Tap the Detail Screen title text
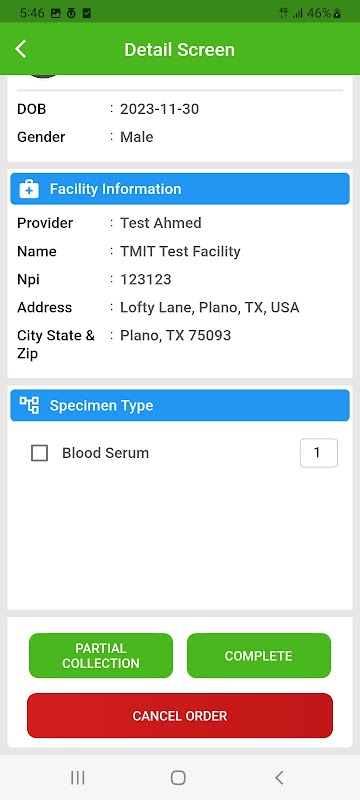 [179, 50]
